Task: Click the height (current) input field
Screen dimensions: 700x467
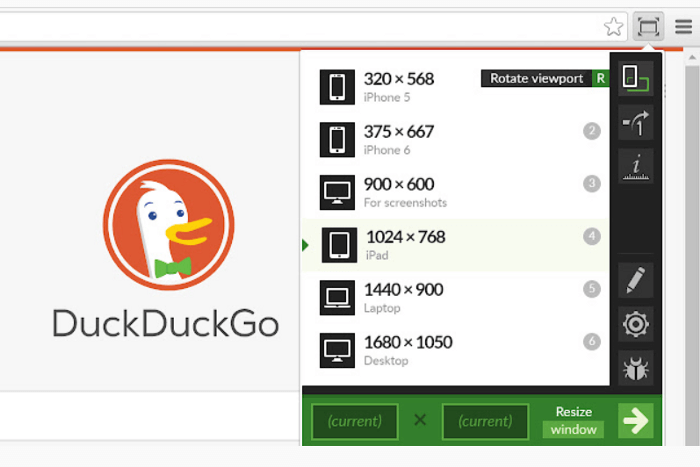Action: click(x=485, y=421)
